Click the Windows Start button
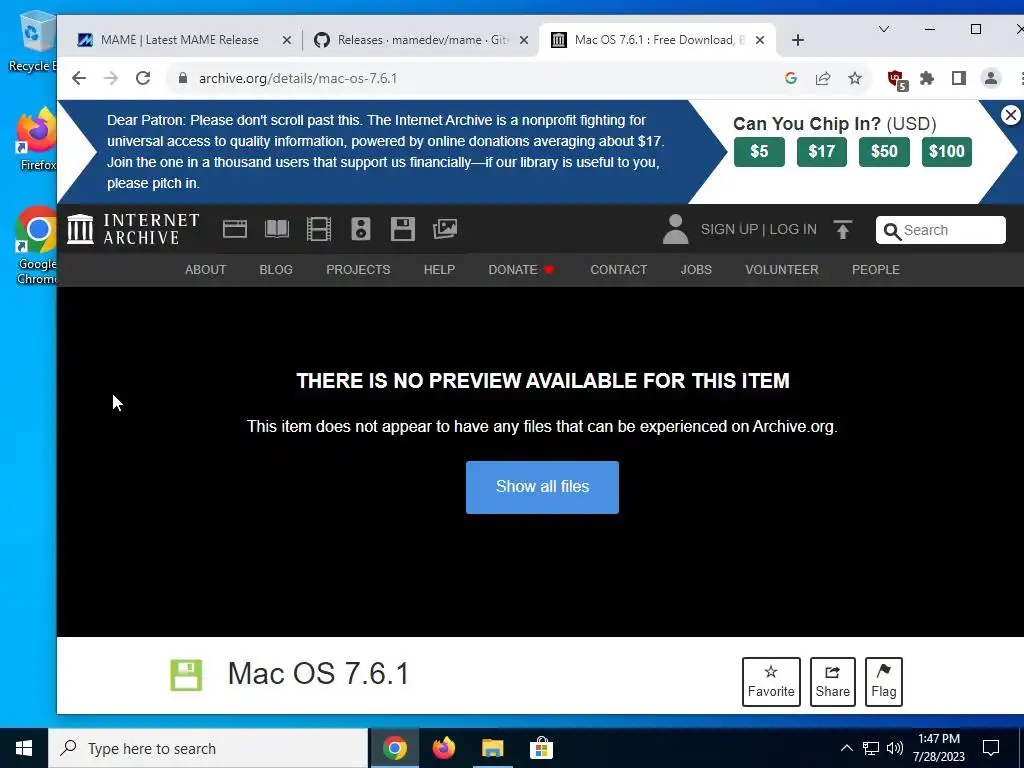1024x768 pixels. pos(24,748)
